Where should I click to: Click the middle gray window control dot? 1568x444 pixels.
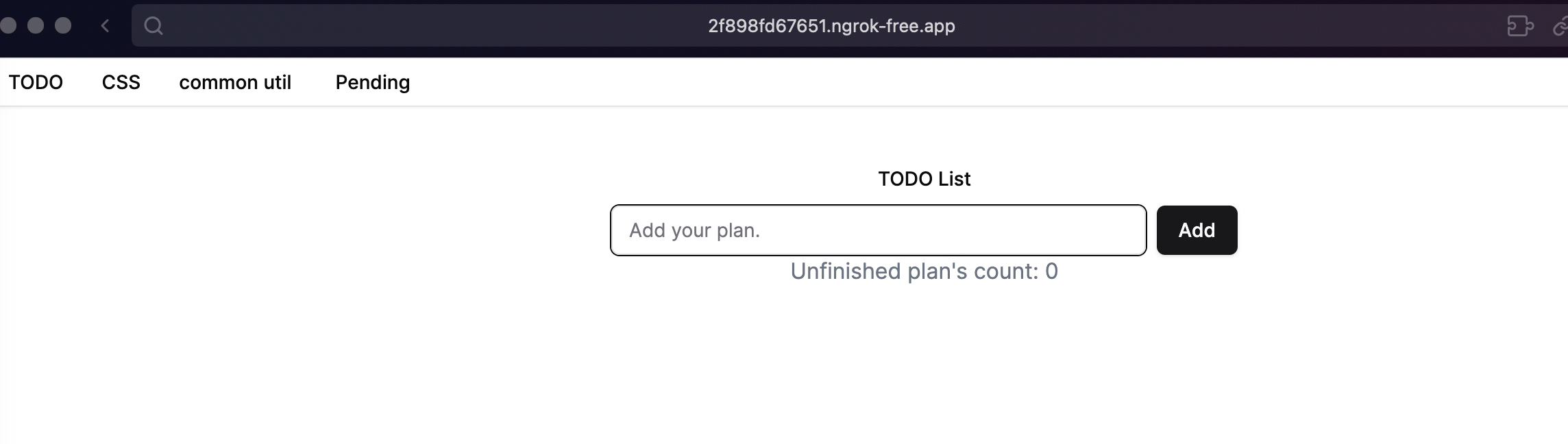pyautogui.click(x=36, y=25)
